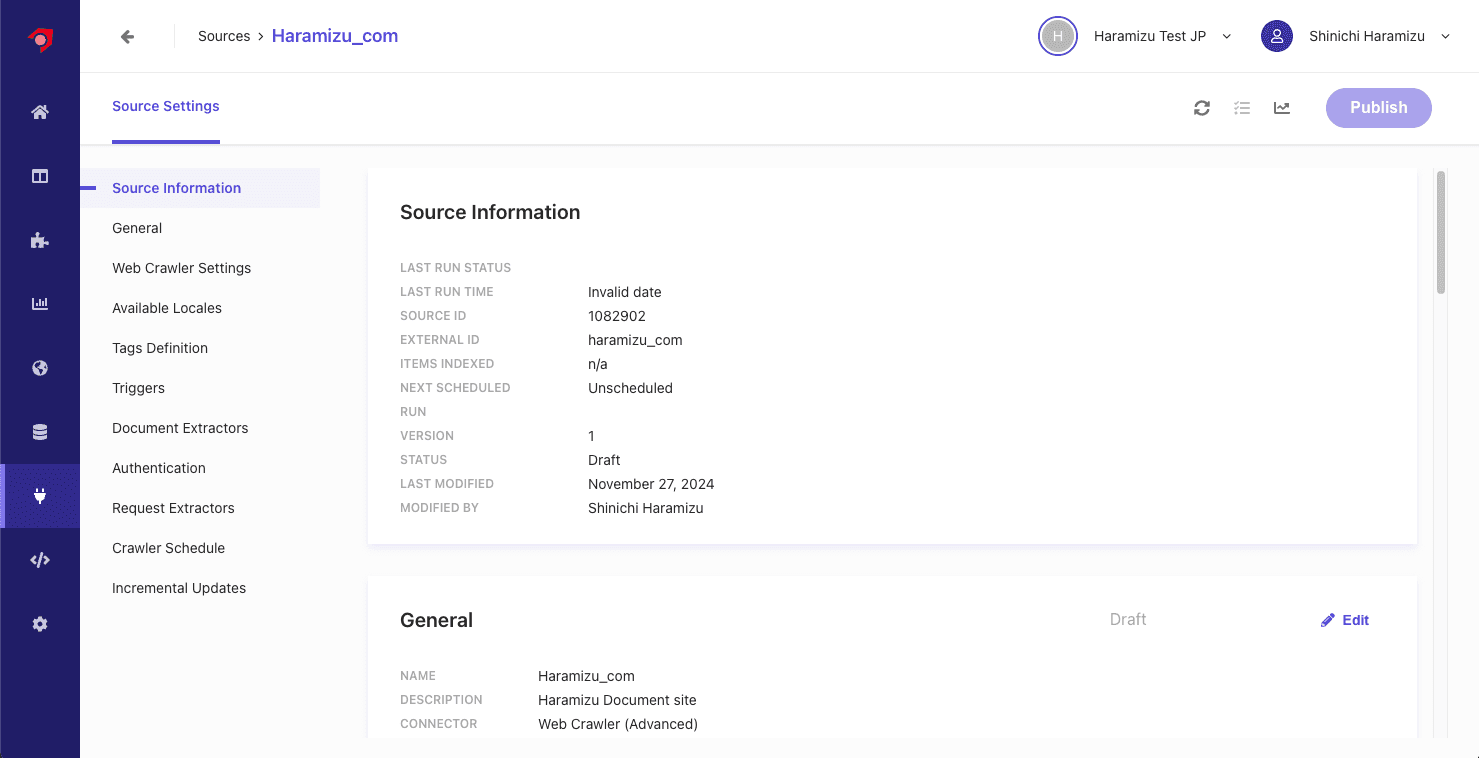Go back using the left arrow
This screenshot has height=758, width=1479.
click(x=127, y=37)
